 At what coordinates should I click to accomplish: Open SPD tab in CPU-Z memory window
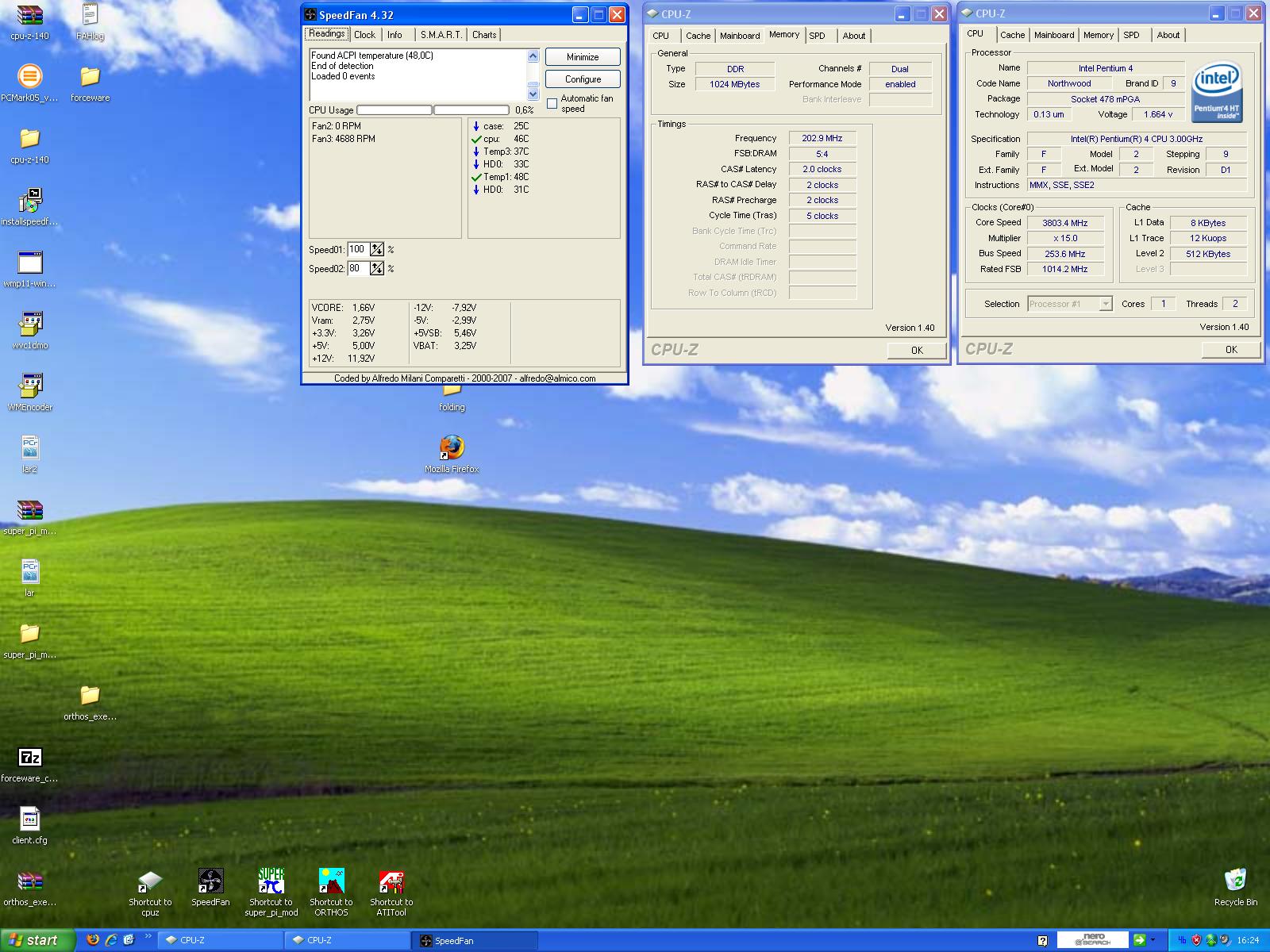(817, 36)
